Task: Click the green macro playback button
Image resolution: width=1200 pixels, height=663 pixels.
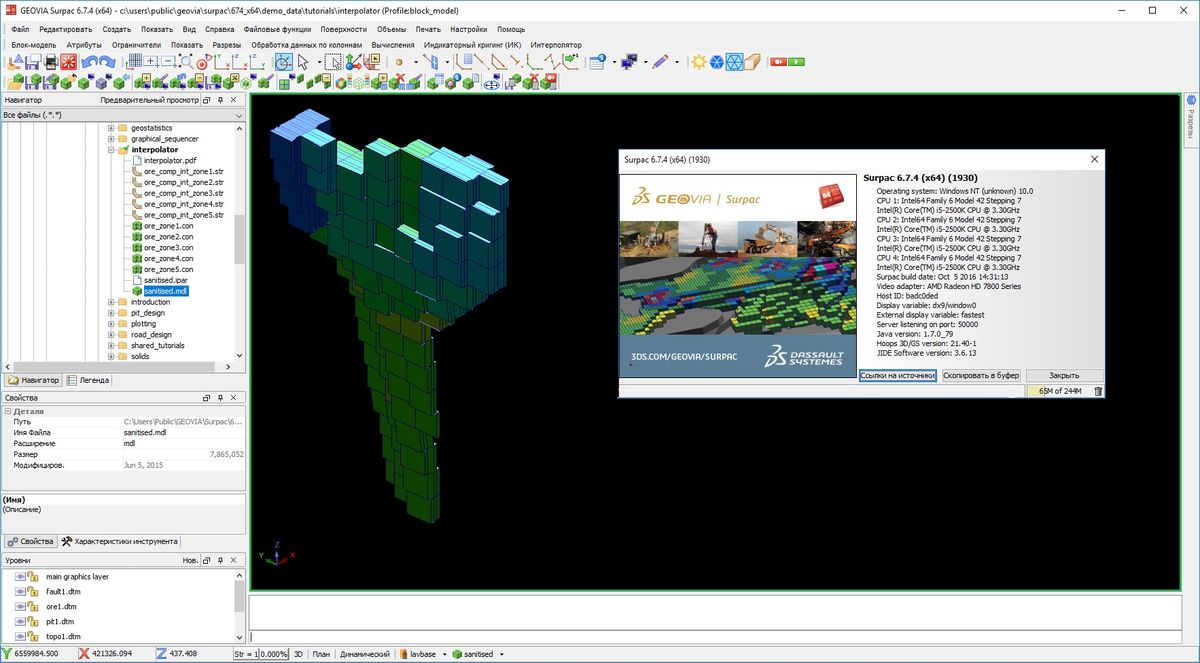Action: [x=795, y=62]
